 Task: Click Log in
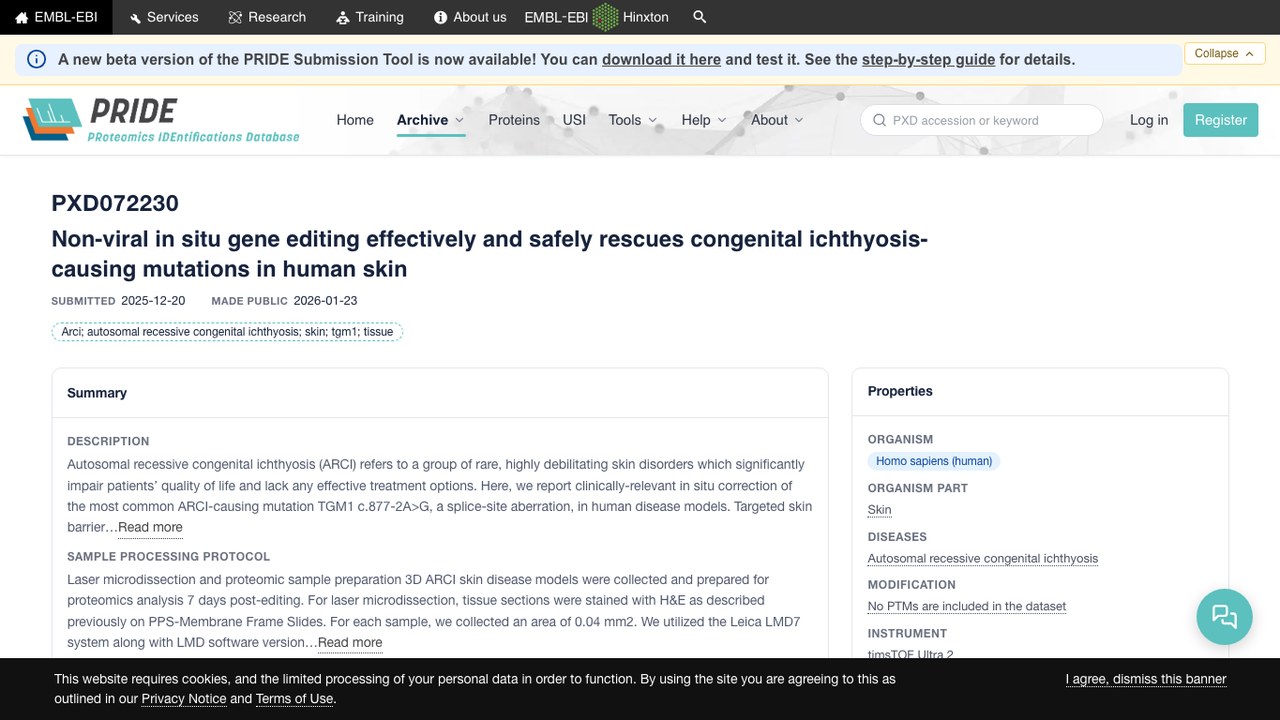[1149, 120]
